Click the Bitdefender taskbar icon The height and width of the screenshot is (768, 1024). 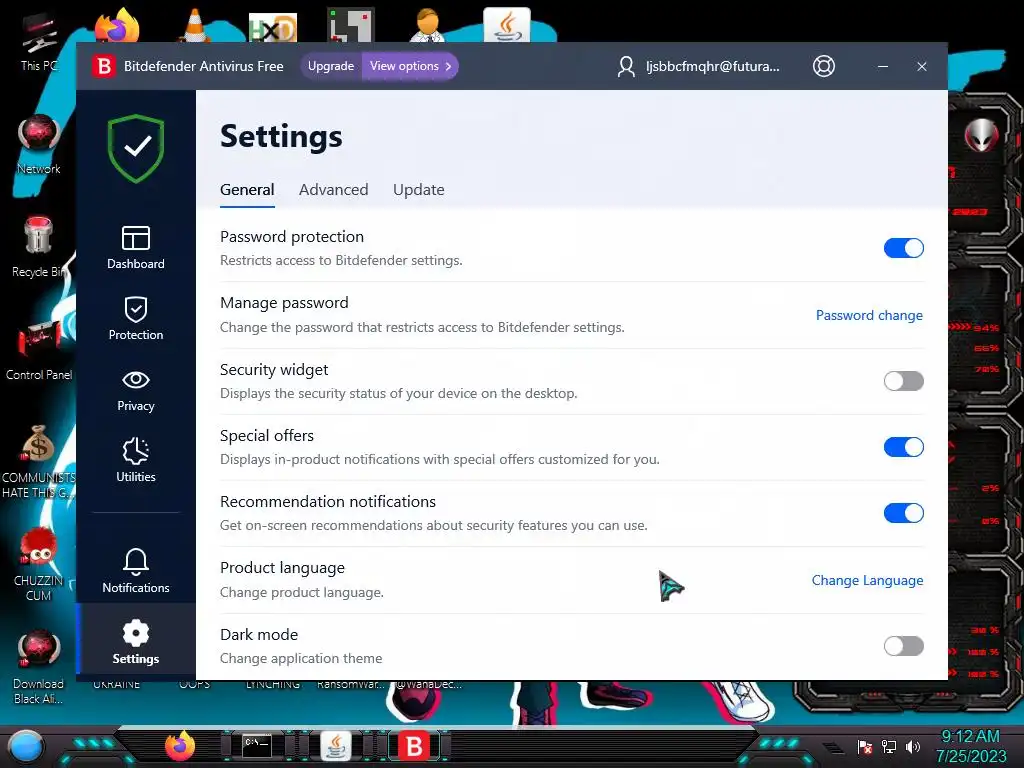(x=414, y=746)
